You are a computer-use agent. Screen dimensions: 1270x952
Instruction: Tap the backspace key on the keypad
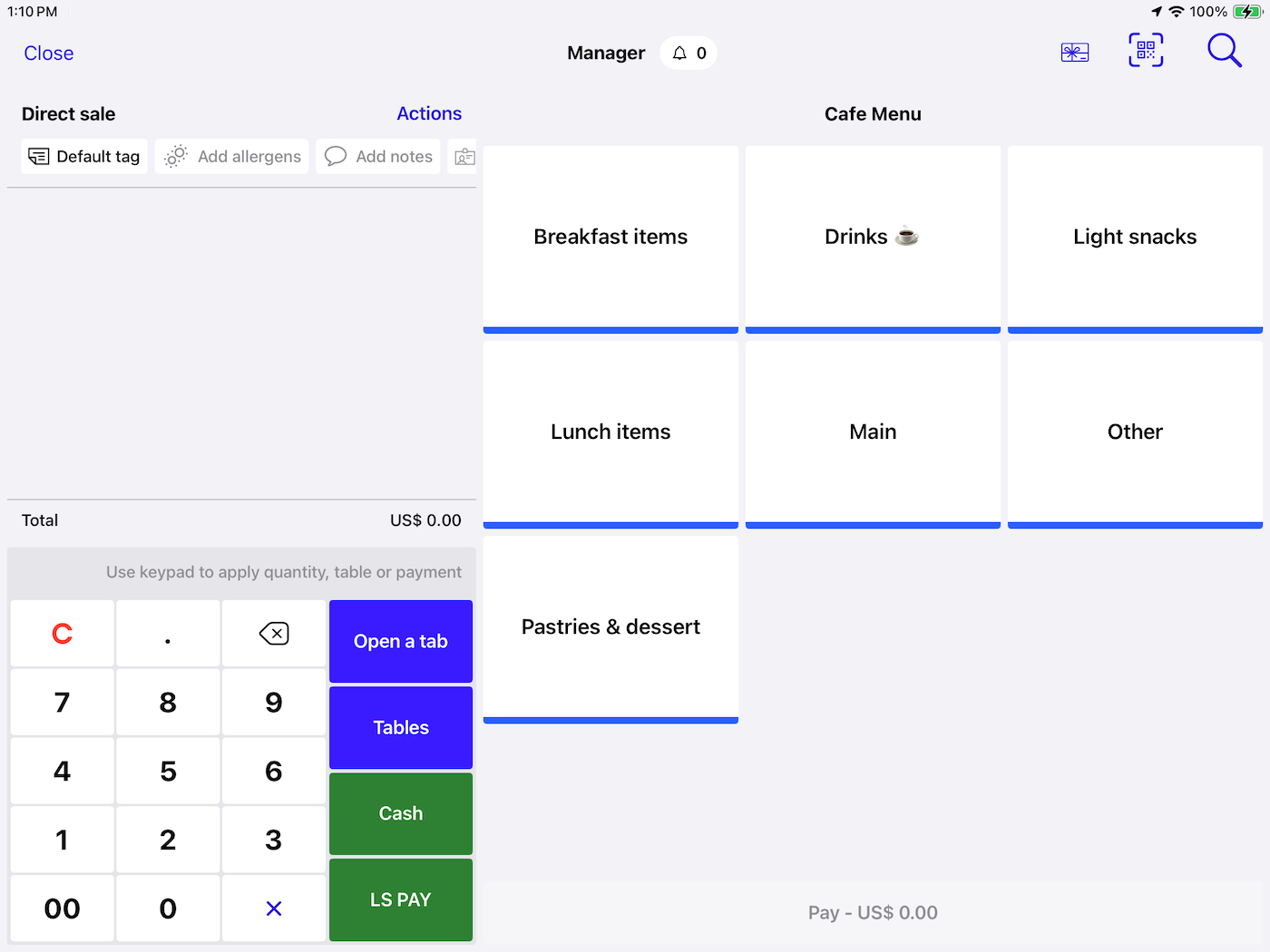(x=273, y=633)
